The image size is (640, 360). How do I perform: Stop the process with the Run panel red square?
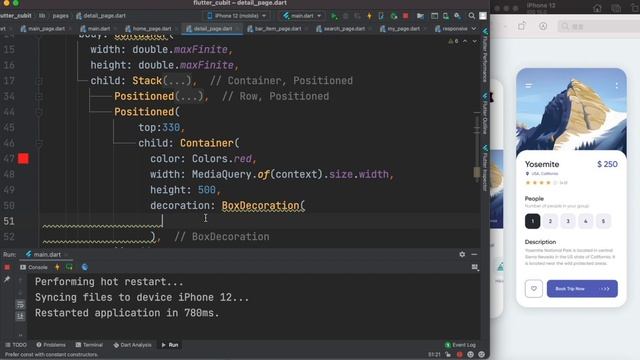click(x=7, y=267)
